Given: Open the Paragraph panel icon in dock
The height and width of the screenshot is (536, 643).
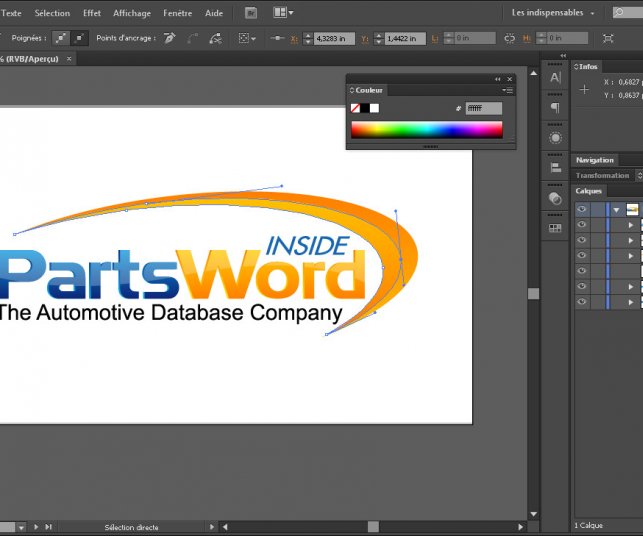Looking at the screenshot, I should tap(556, 107).
